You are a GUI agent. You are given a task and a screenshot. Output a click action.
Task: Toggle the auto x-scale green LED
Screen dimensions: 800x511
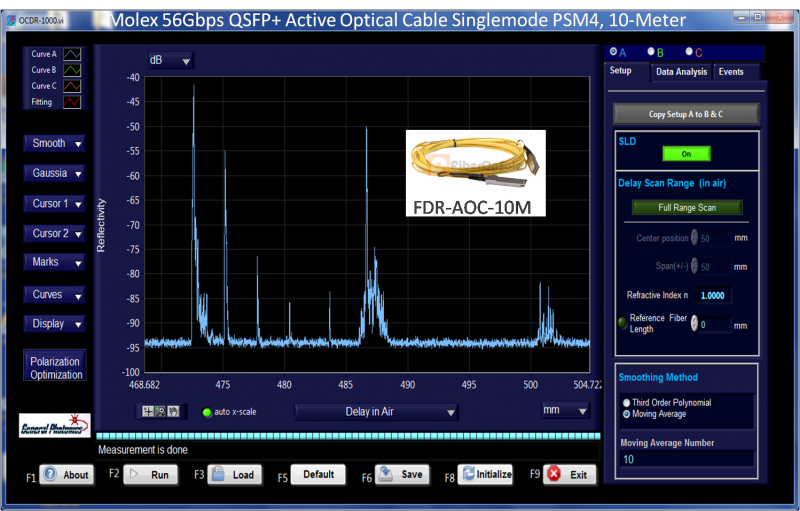click(x=207, y=412)
